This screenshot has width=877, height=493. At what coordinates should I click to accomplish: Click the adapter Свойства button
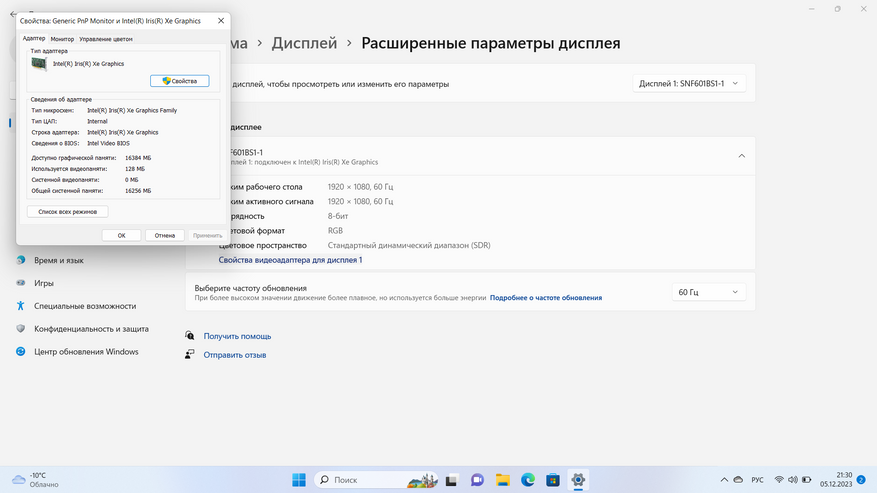point(180,81)
